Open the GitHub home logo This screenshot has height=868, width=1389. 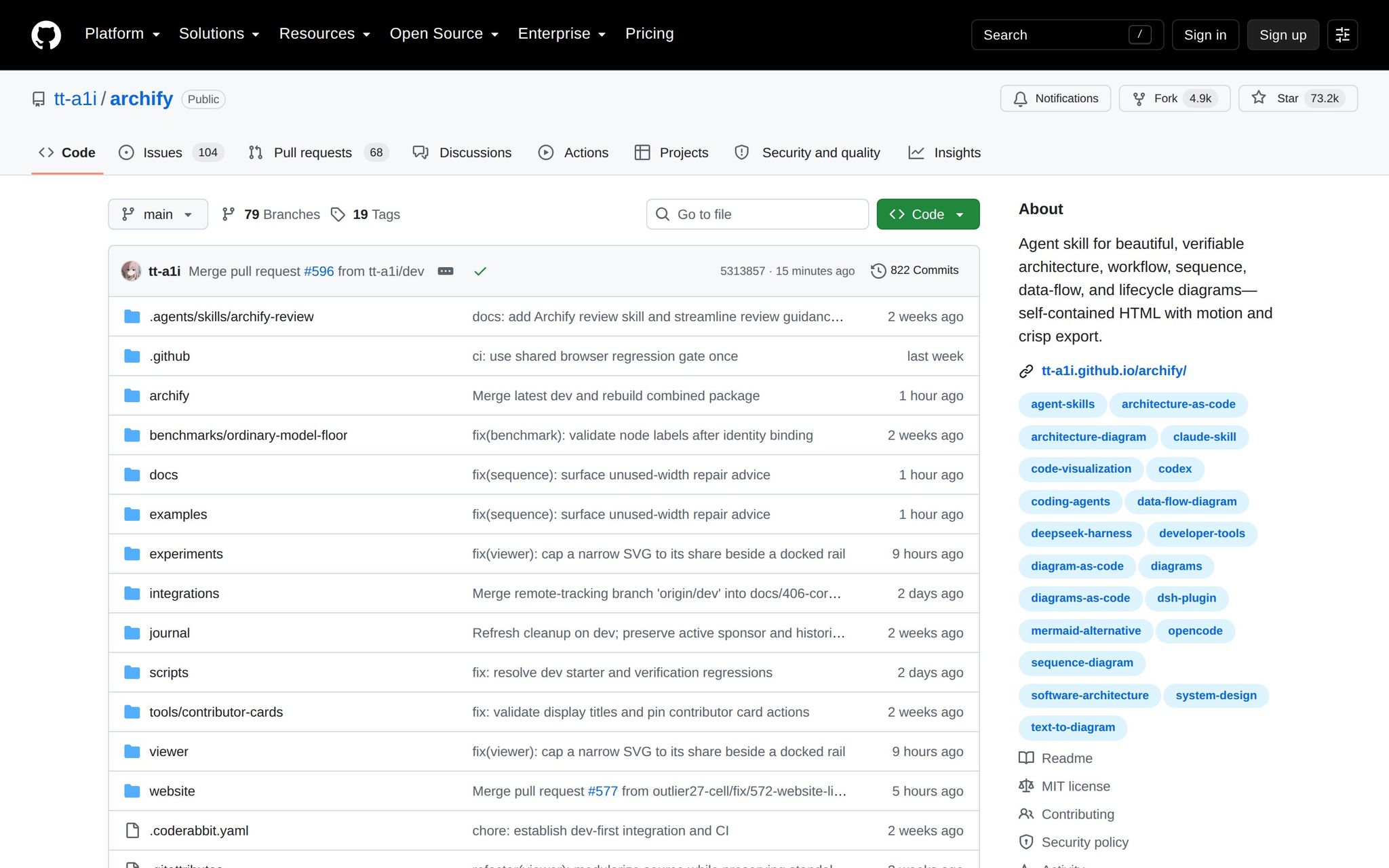coord(46,35)
